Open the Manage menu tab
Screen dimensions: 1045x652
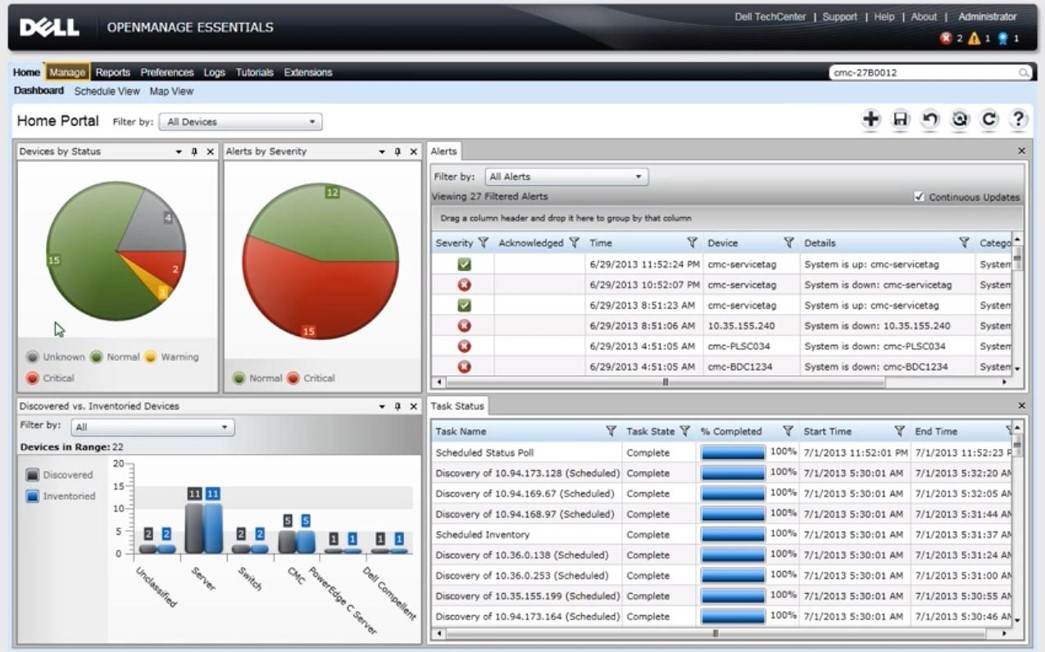pos(67,72)
